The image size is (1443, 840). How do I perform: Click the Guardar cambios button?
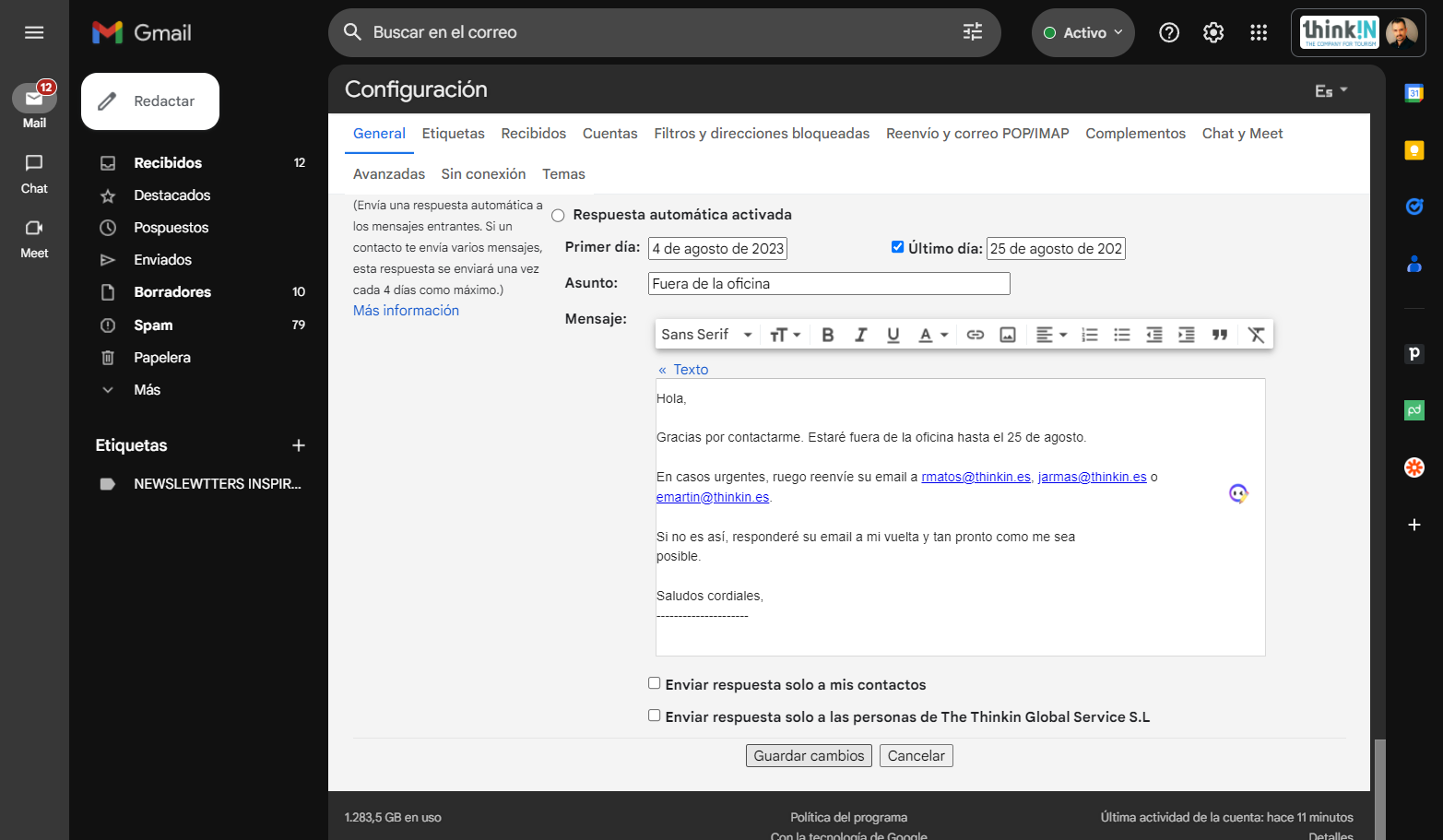tap(809, 756)
